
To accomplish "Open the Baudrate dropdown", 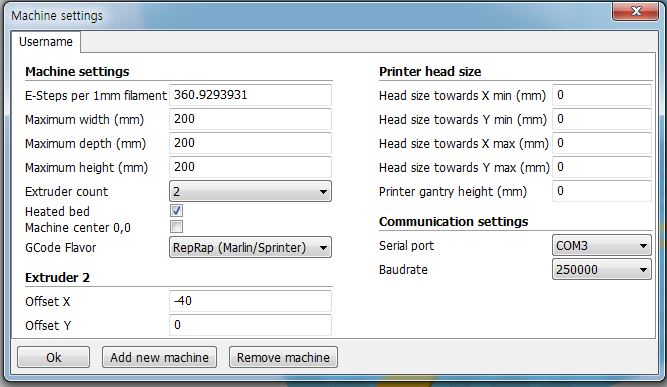I will 601,270.
